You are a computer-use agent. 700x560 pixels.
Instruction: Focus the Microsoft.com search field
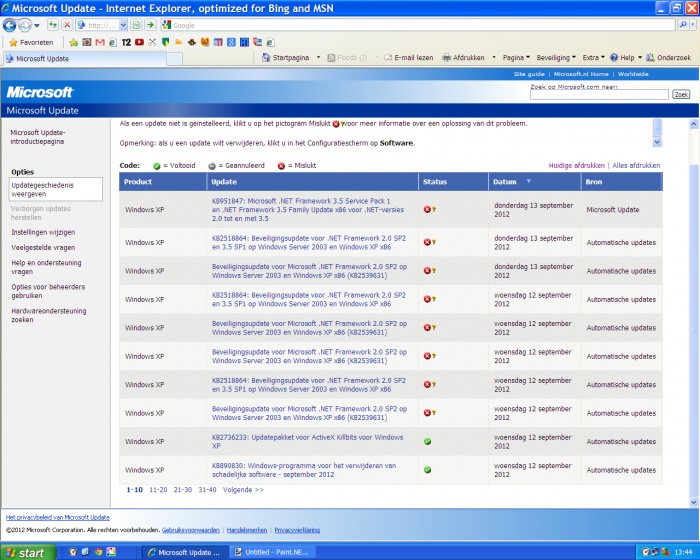[599, 94]
